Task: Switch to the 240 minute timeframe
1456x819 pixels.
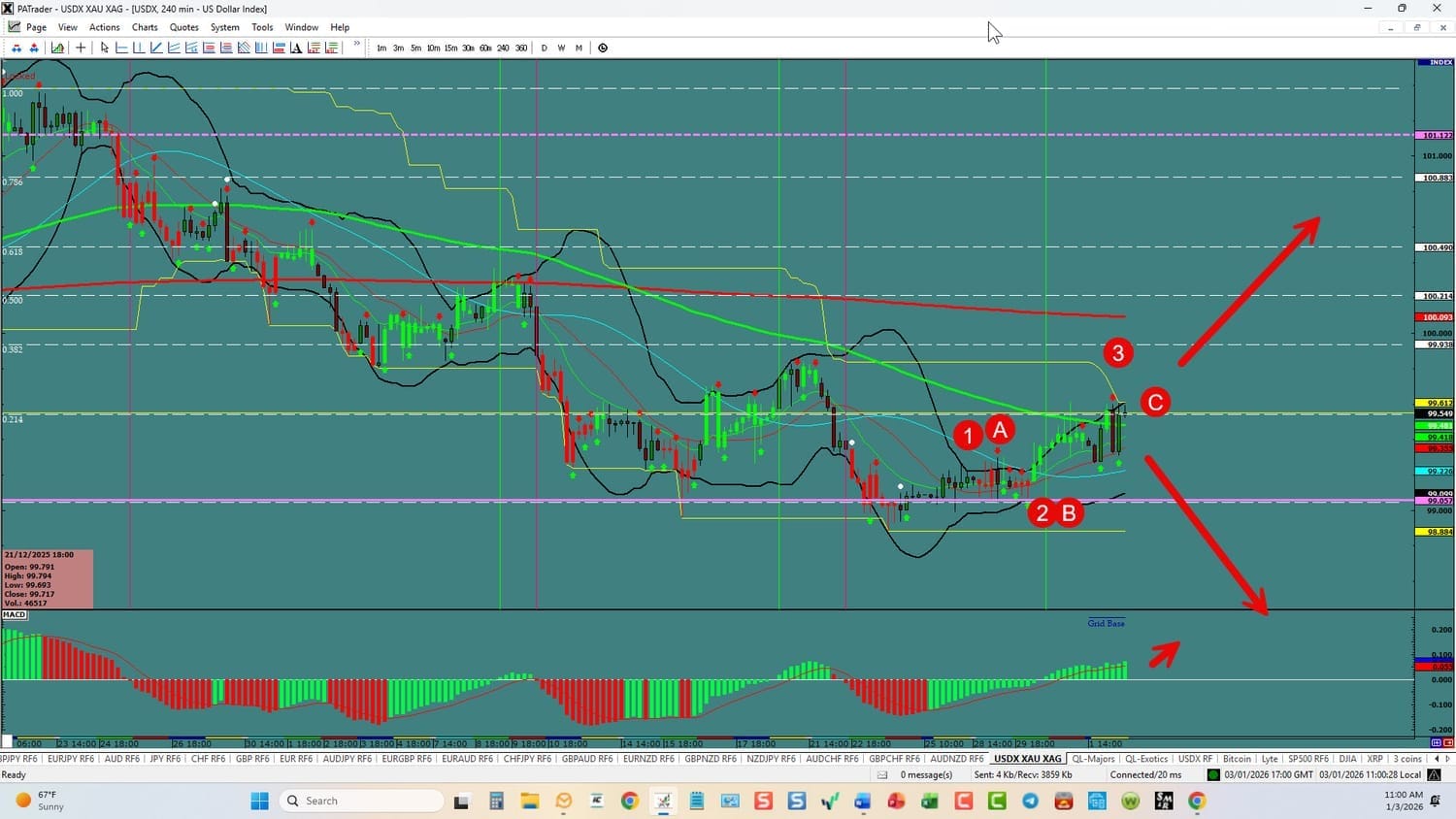Action: [x=503, y=48]
